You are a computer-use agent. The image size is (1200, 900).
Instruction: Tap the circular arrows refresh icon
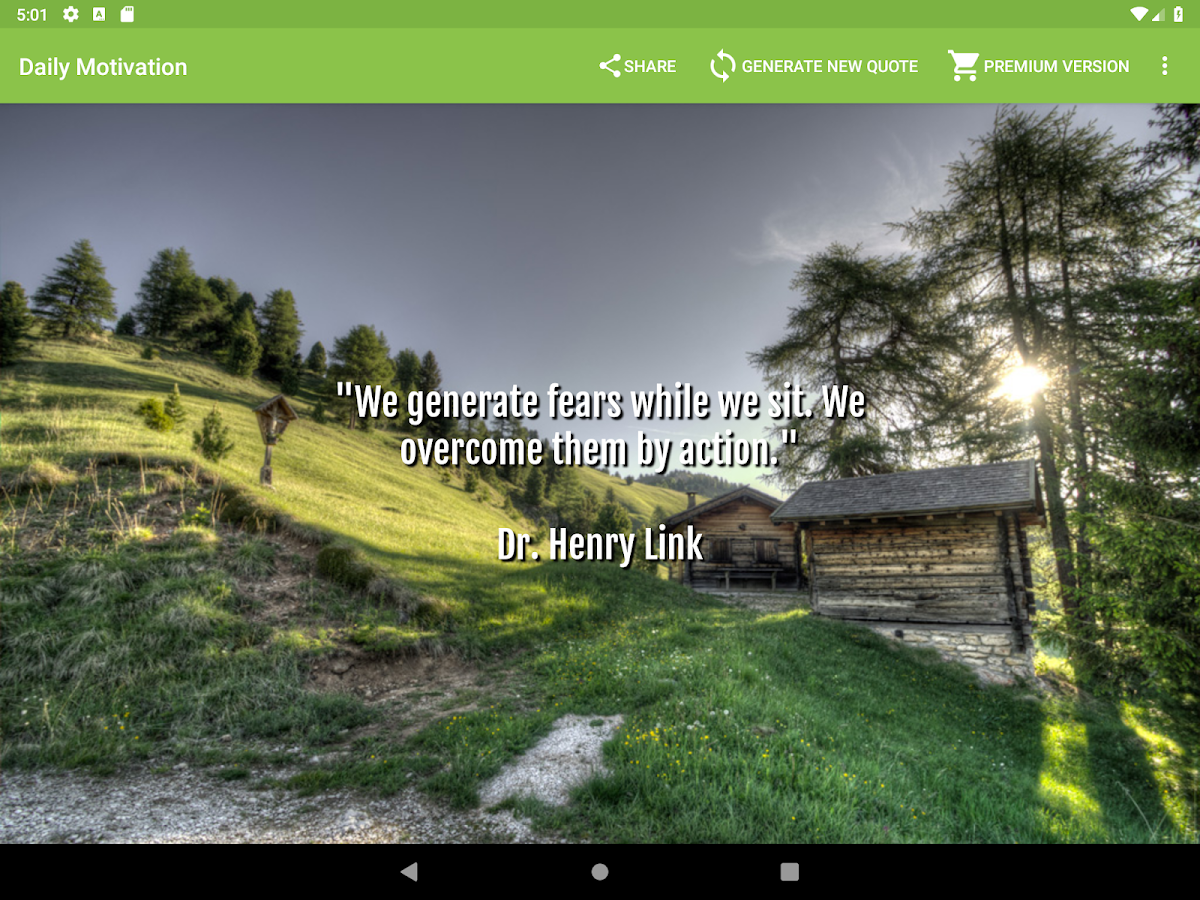click(722, 66)
